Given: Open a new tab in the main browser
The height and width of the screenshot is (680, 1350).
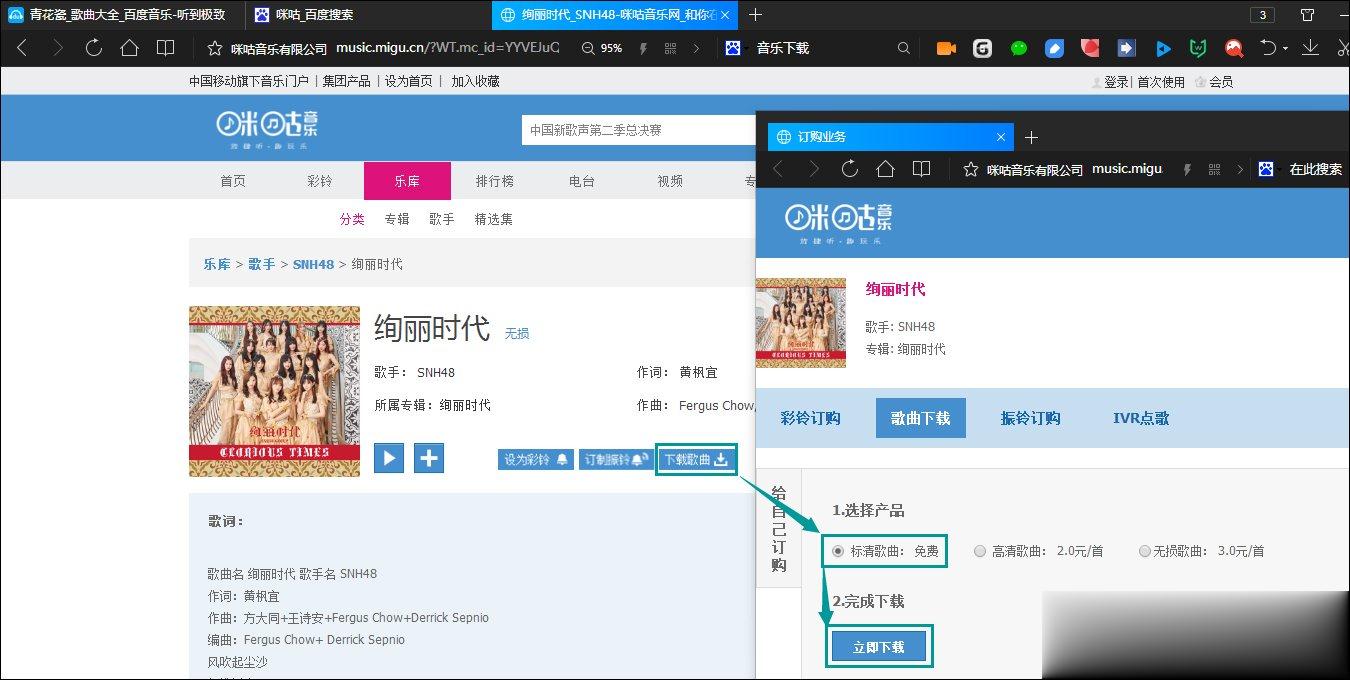Looking at the screenshot, I should tap(755, 14).
